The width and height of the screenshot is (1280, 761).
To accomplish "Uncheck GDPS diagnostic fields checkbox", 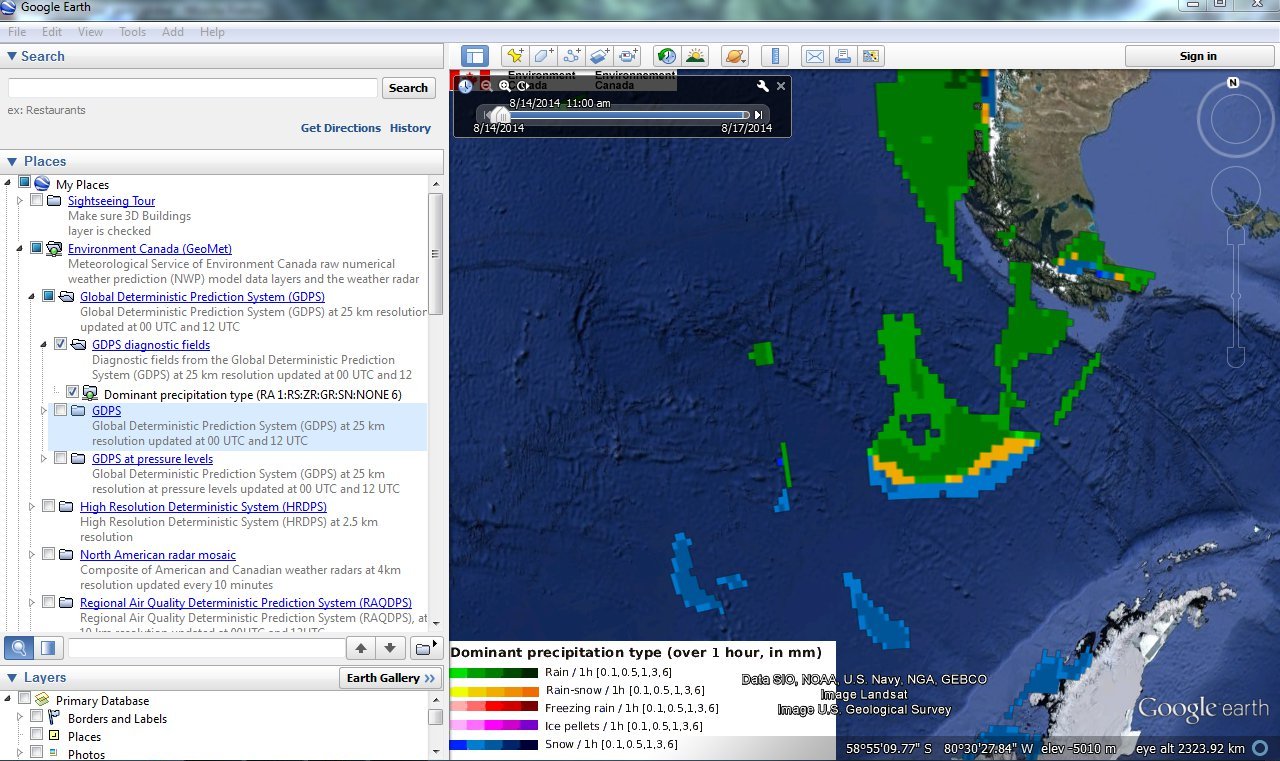I will point(60,344).
